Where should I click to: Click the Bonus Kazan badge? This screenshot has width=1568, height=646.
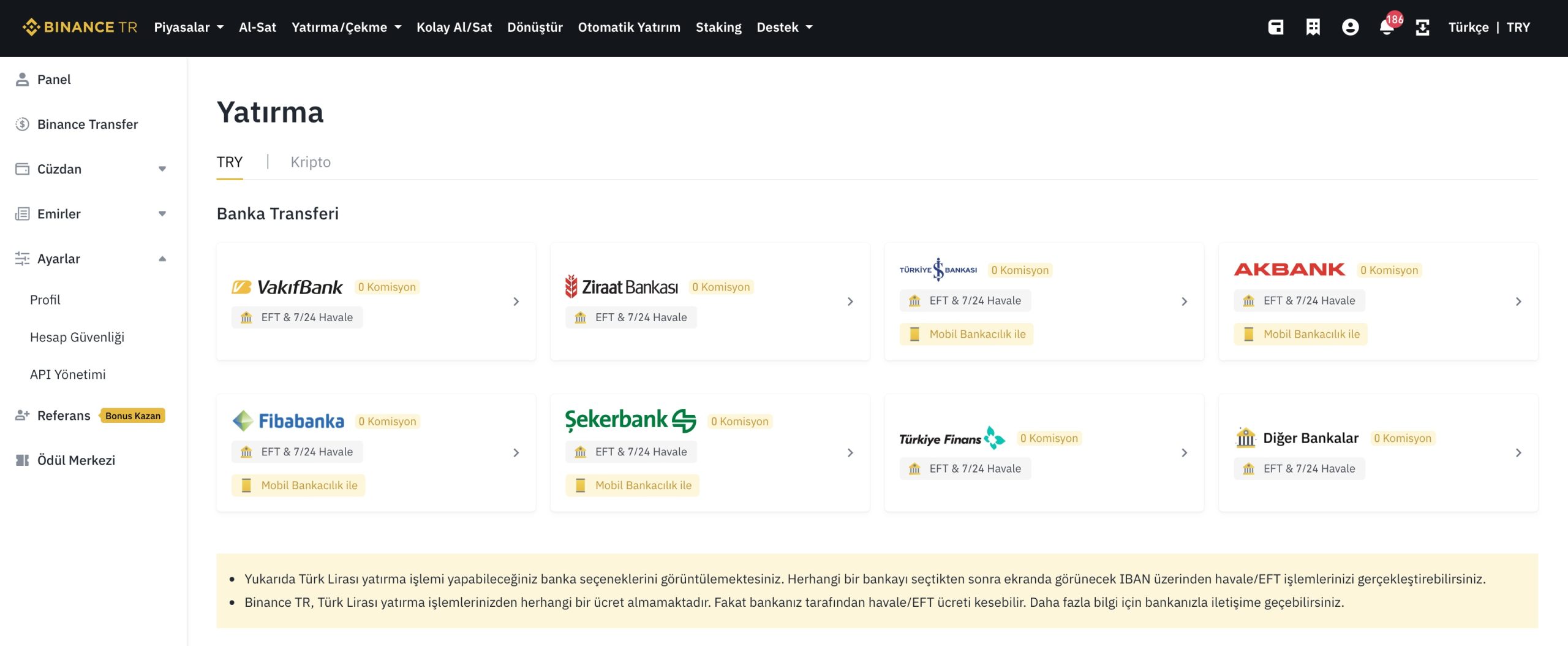[x=132, y=416]
